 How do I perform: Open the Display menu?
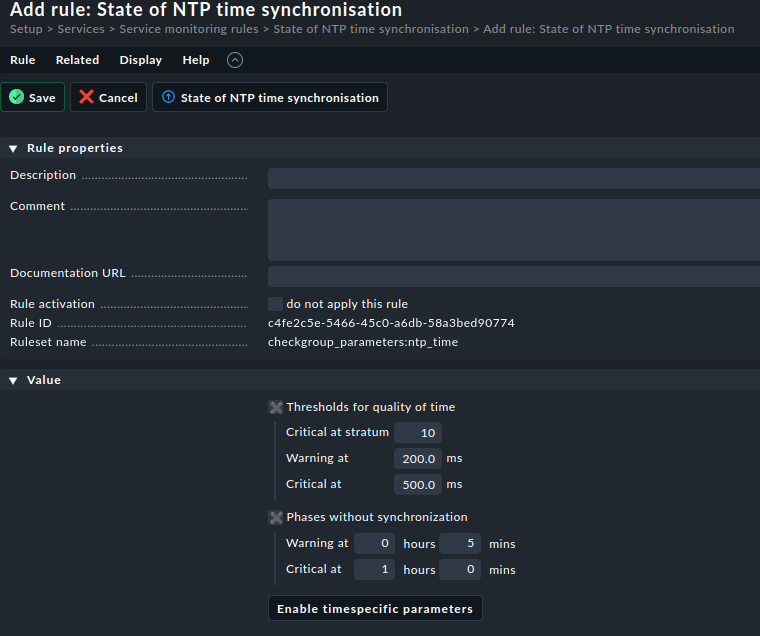[x=141, y=60]
